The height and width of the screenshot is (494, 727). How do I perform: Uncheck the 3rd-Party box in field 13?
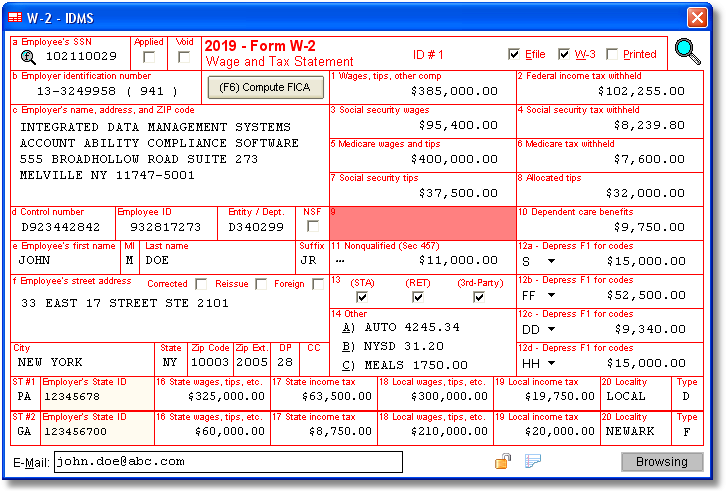point(480,297)
